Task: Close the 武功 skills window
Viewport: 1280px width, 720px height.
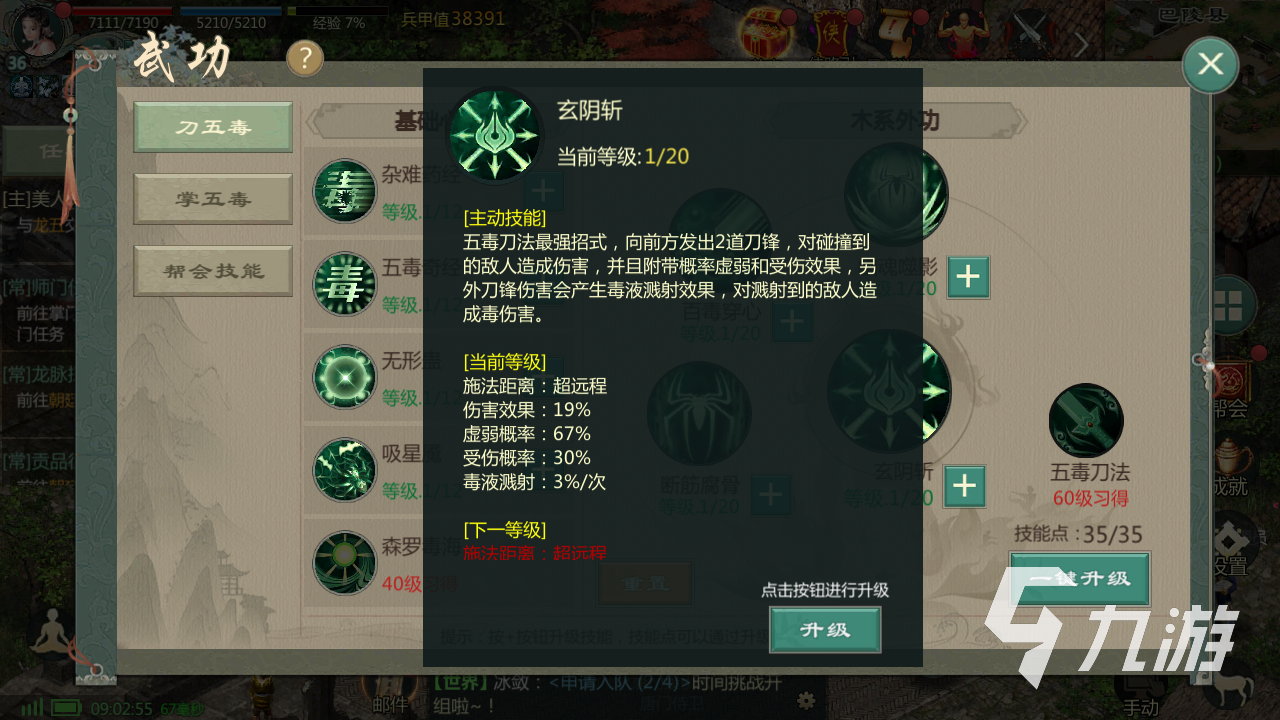Action: [x=1210, y=65]
